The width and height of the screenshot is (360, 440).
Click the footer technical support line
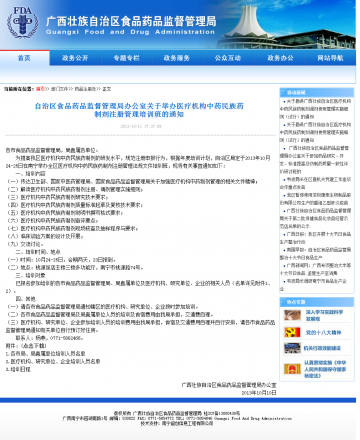[177, 423]
